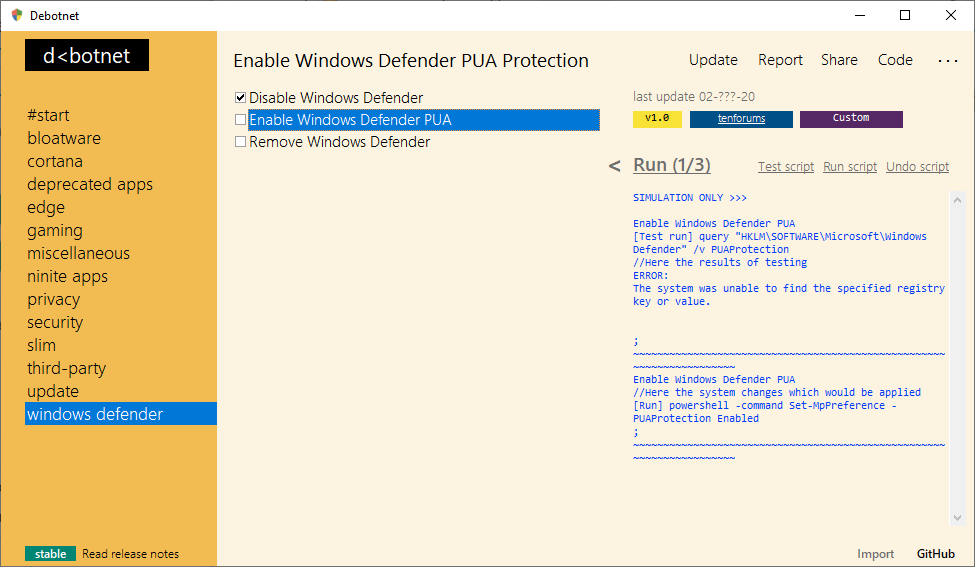The height and width of the screenshot is (567, 975).
Task: Click the page title Enable Windows Defender PUA Protection
Action: (x=411, y=60)
